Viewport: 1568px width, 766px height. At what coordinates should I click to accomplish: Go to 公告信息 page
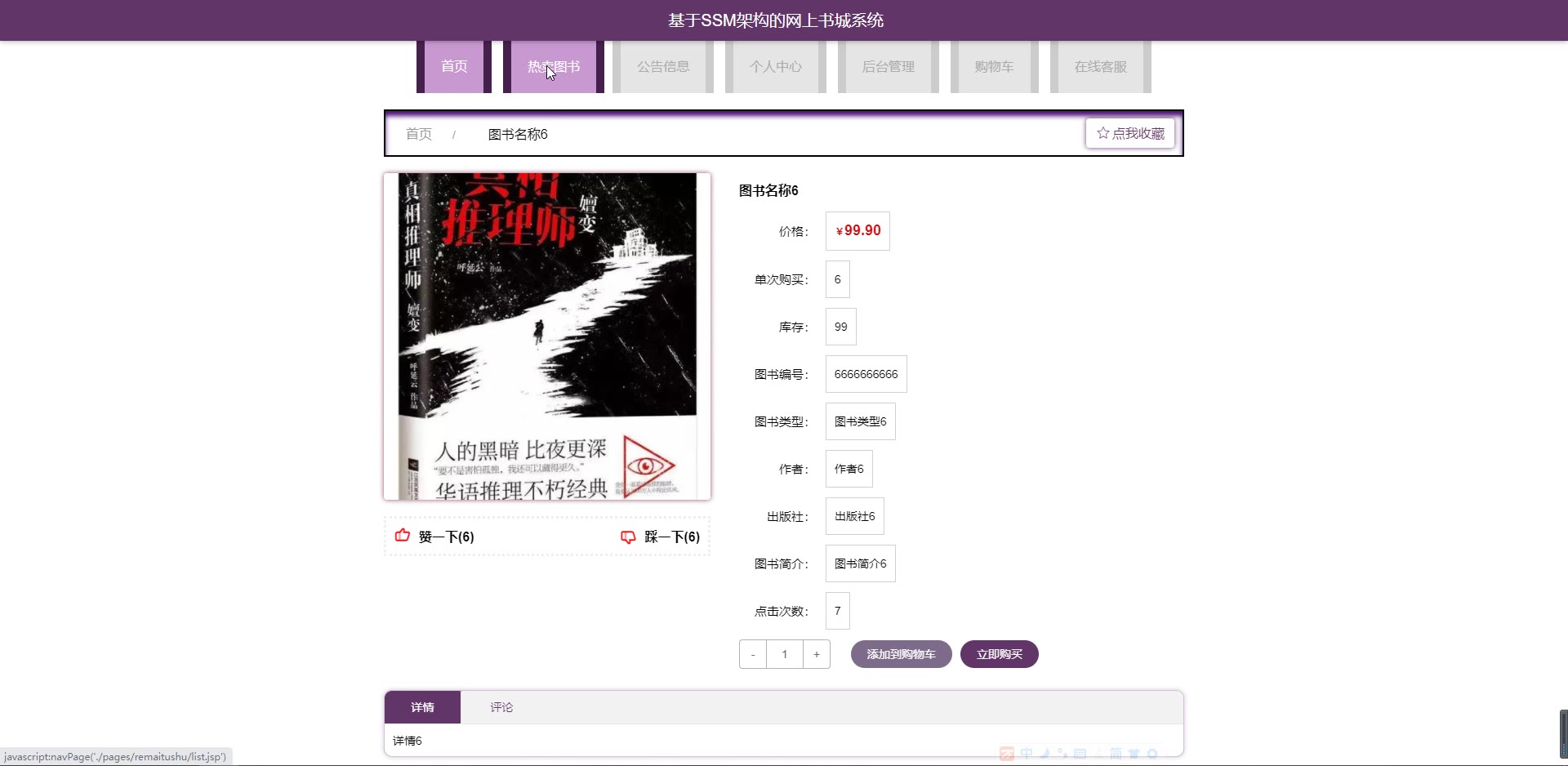663,67
